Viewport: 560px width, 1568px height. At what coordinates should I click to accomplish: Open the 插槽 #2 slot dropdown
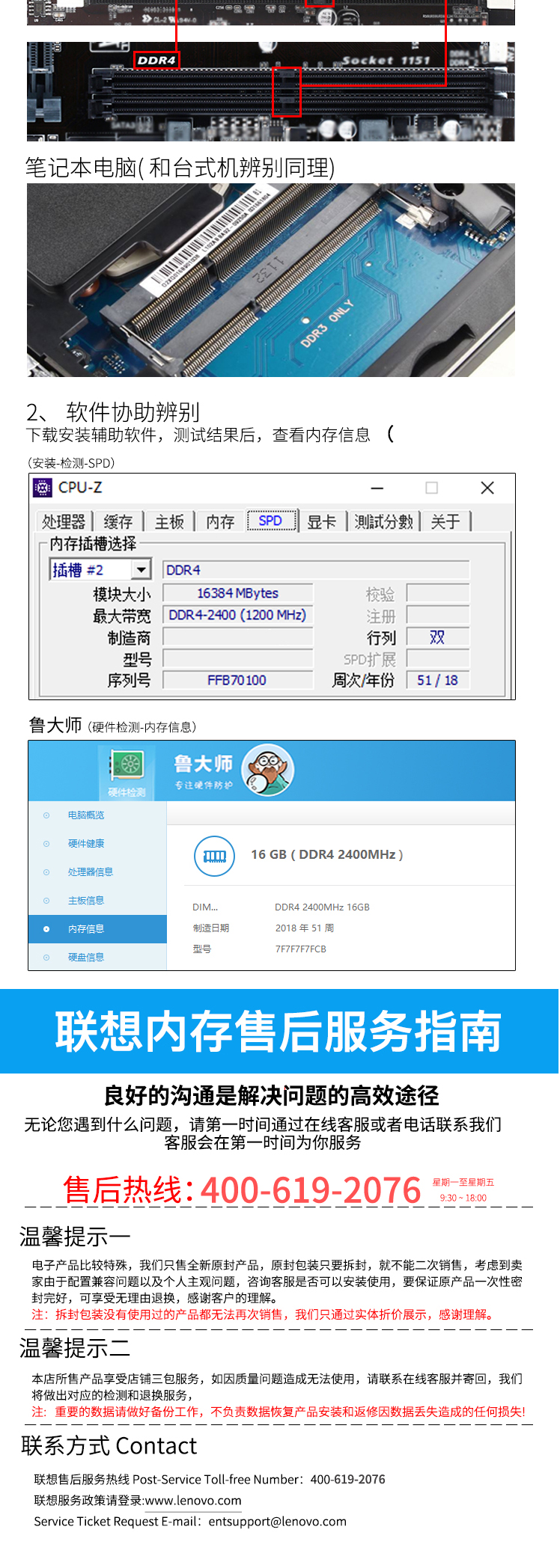(x=141, y=570)
